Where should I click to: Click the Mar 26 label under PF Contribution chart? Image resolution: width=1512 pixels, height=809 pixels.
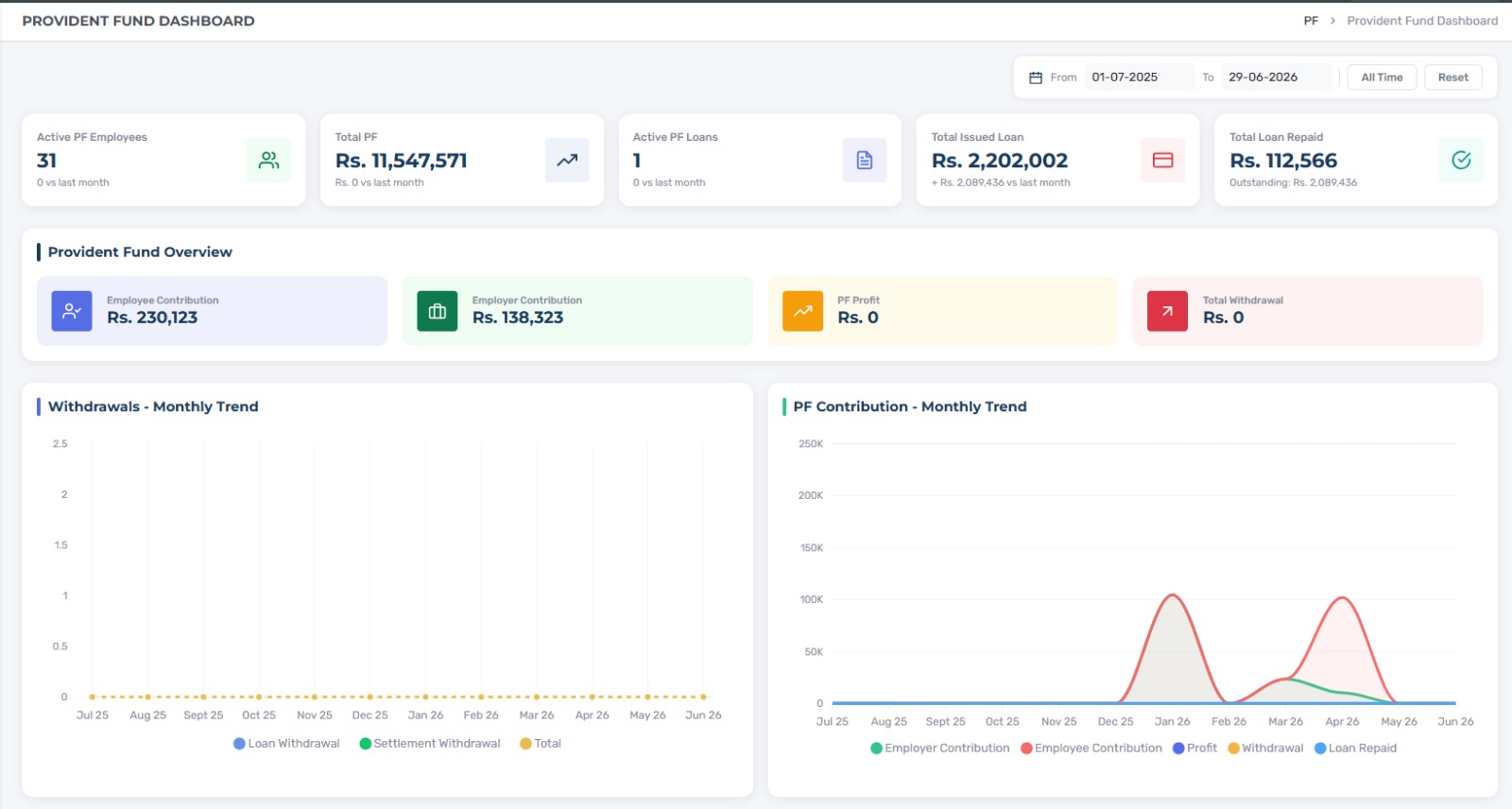point(1285,721)
